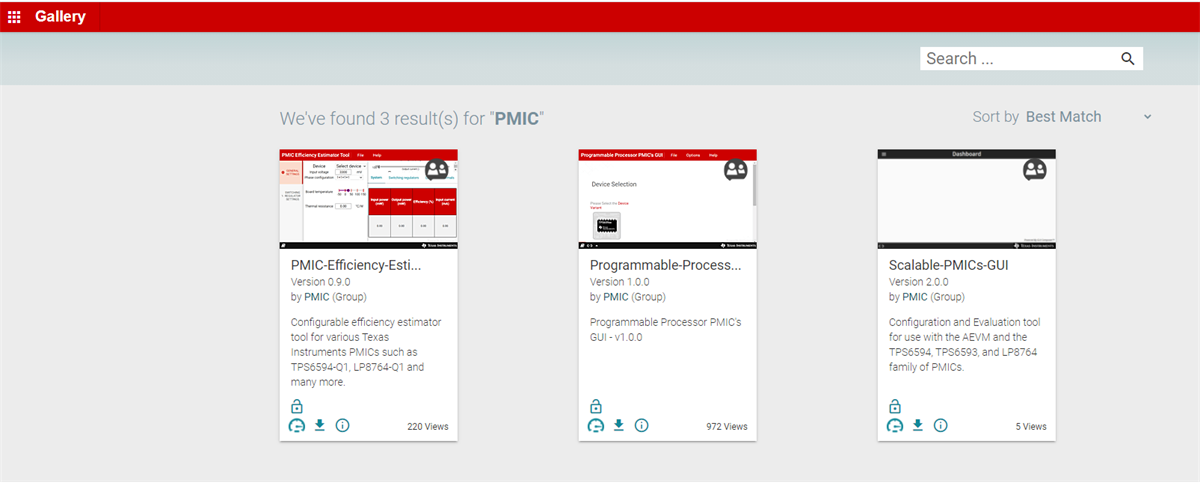The height and width of the screenshot is (483, 1201).
Task: Open the Sort by Best Match dropdown
Action: 1064,117
